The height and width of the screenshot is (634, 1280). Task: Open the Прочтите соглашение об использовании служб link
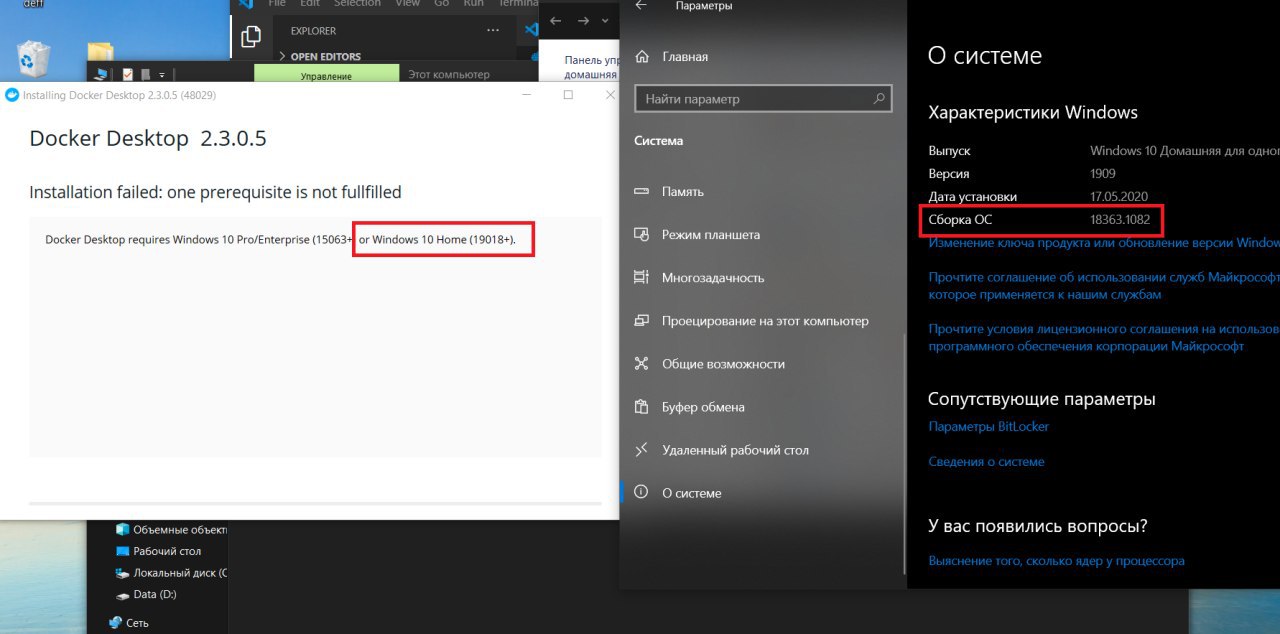click(x=1103, y=286)
